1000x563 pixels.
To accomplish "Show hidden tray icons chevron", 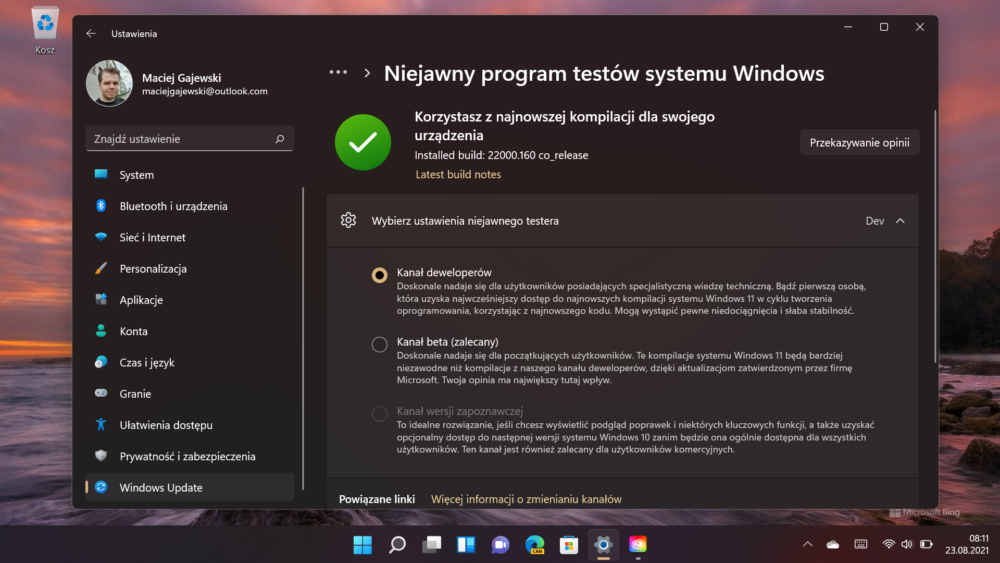I will (x=807, y=544).
